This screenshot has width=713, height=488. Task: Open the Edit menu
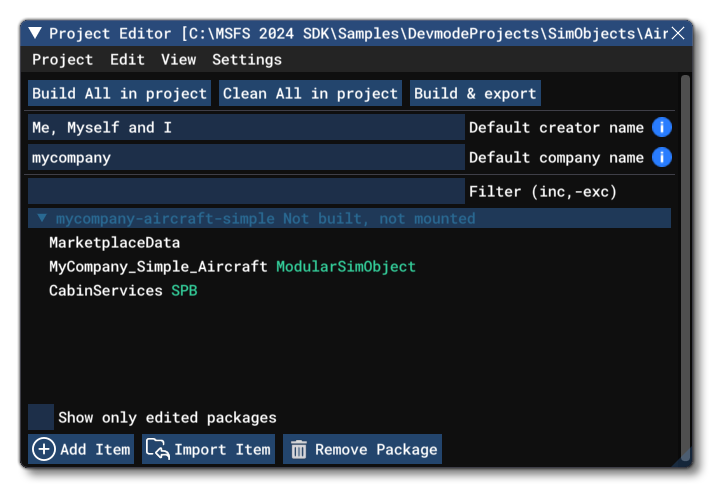click(127, 60)
